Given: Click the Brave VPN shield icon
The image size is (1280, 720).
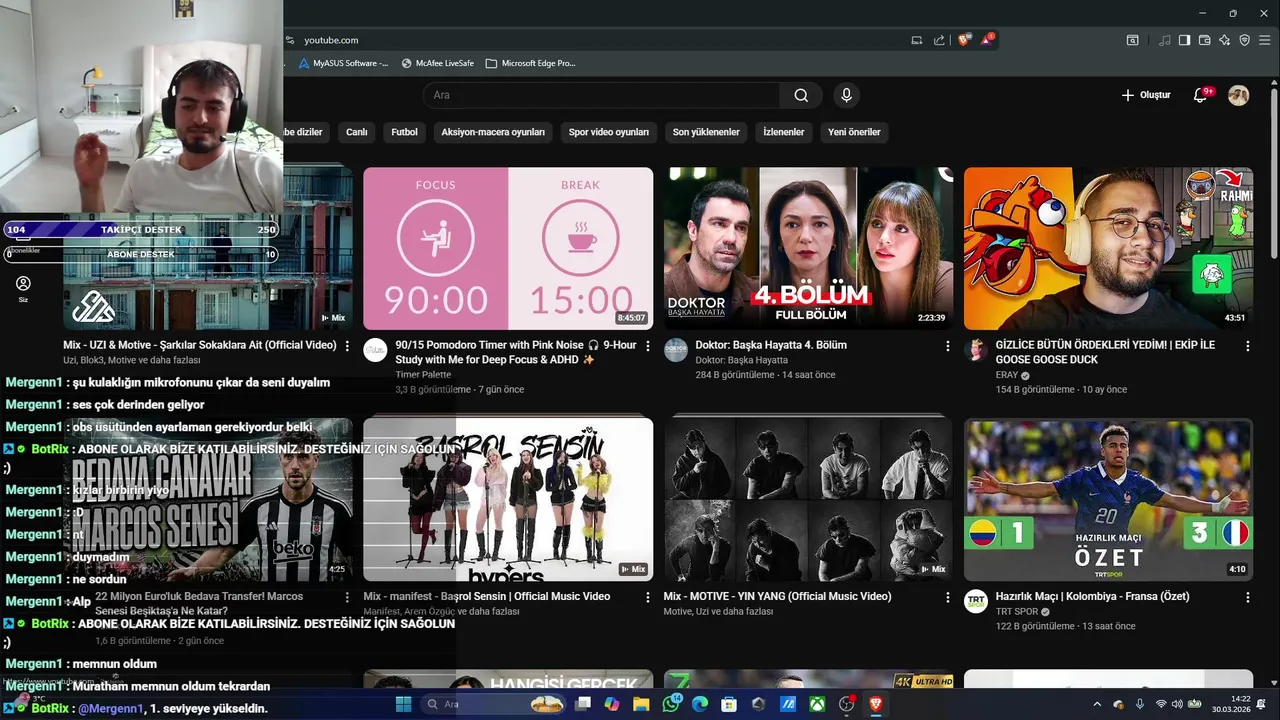Looking at the screenshot, I should coord(1244,40).
